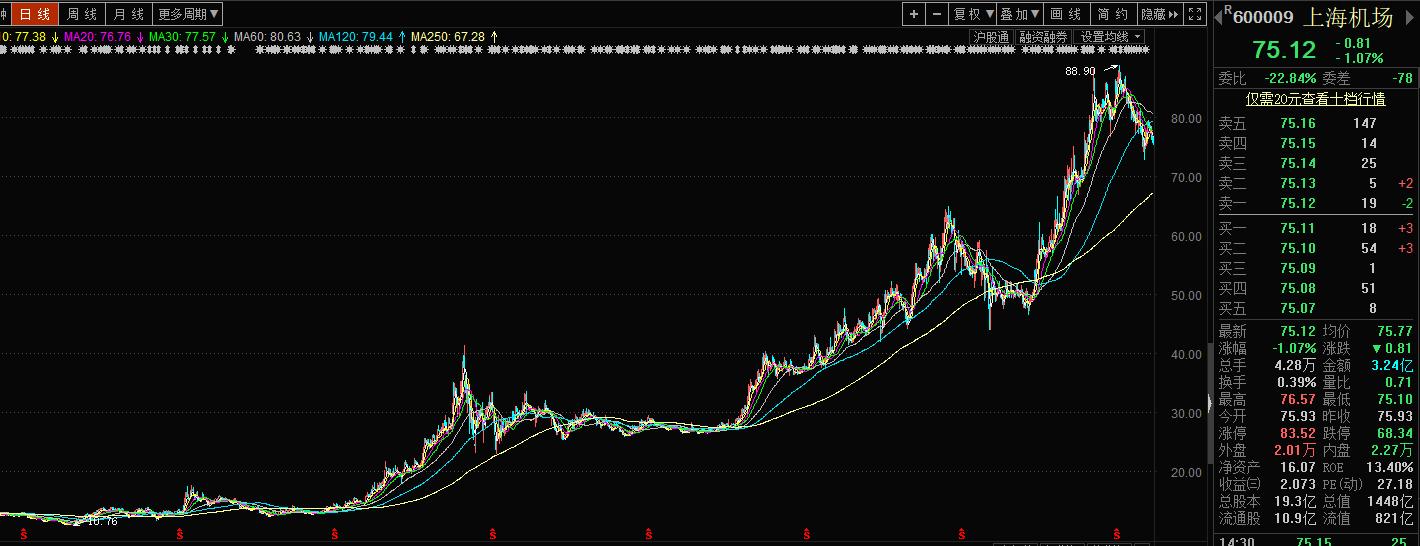This screenshot has width=1420, height=546.
Task: Open 复权 adjustment dropdown
Action: pos(972,14)
